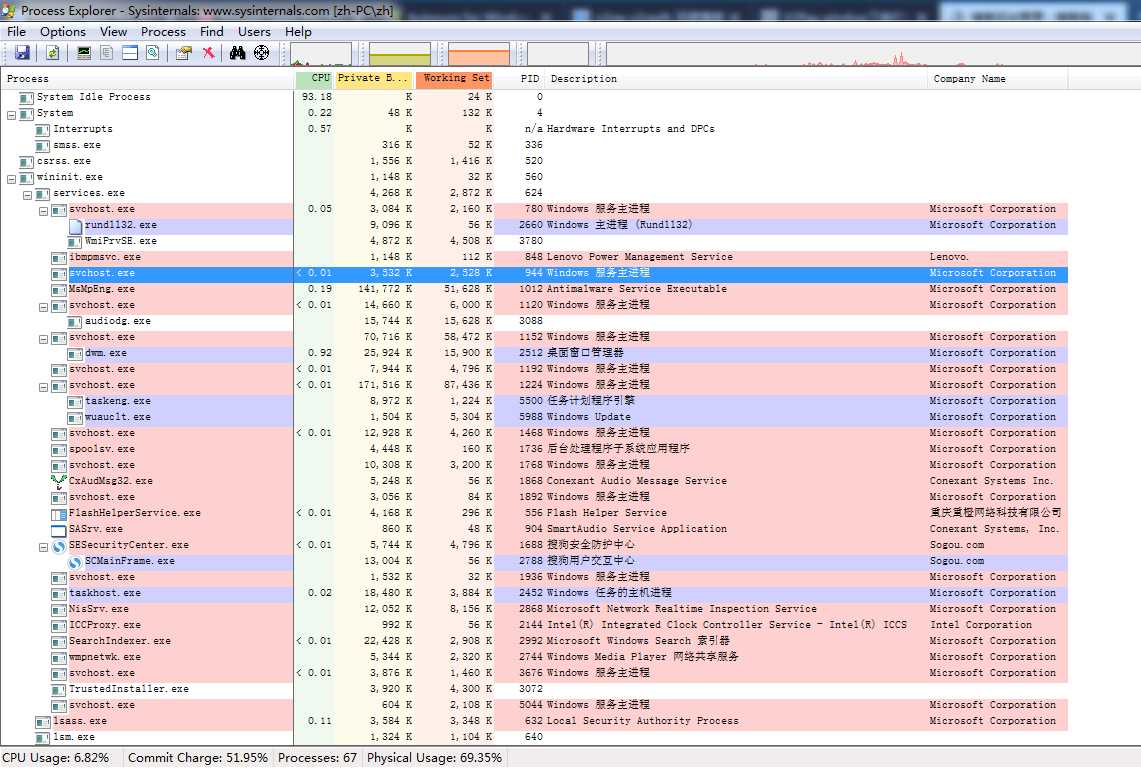Collapse the System process tree node
The height and width of the screenshot is (768, 1141).
11,115
